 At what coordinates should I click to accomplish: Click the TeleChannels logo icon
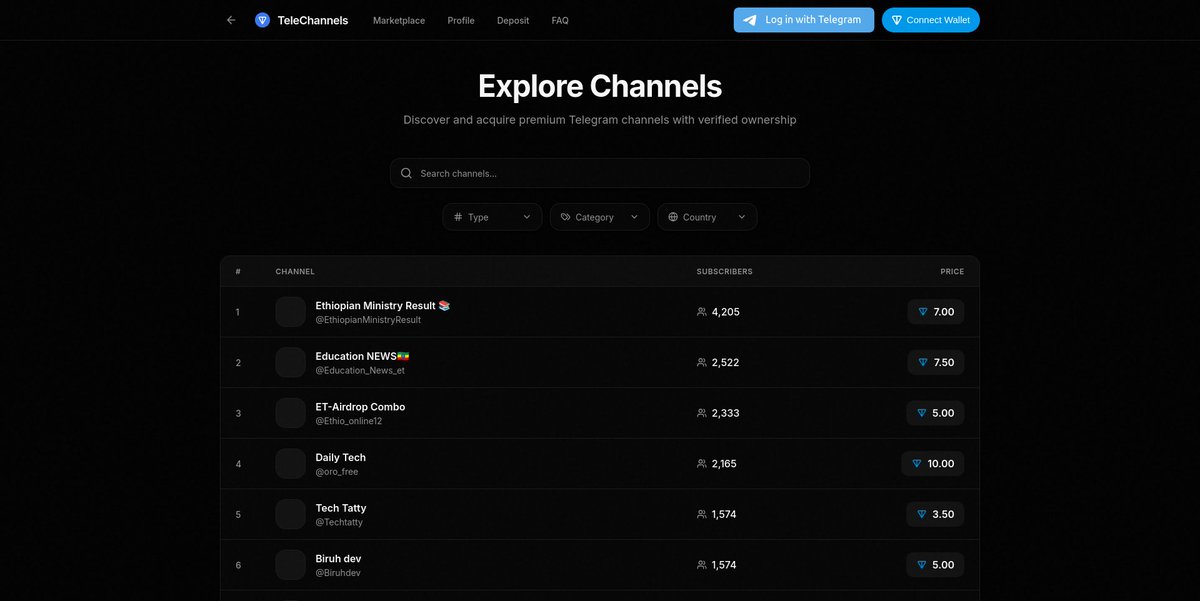(x=263, y=20)
